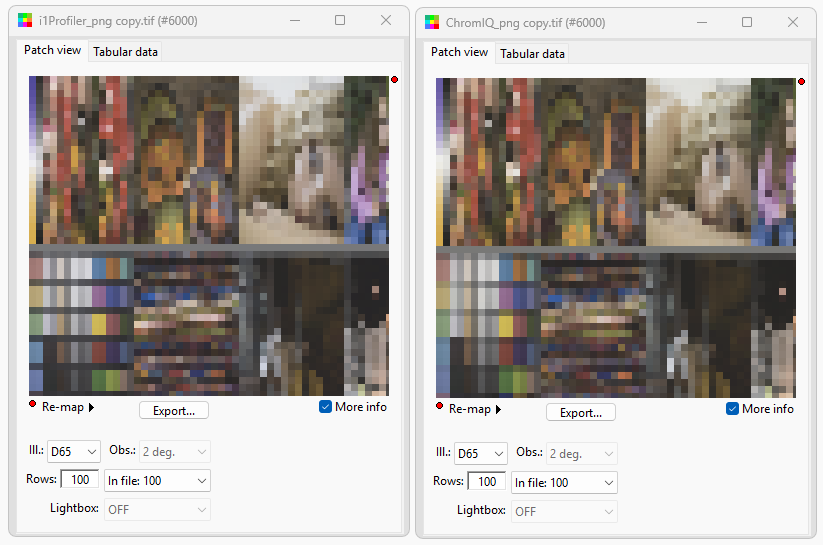Click the patch image in ChromIQ window
Image resolution: width=823 pixels, height=545 pixels.
tap(616, 238)
